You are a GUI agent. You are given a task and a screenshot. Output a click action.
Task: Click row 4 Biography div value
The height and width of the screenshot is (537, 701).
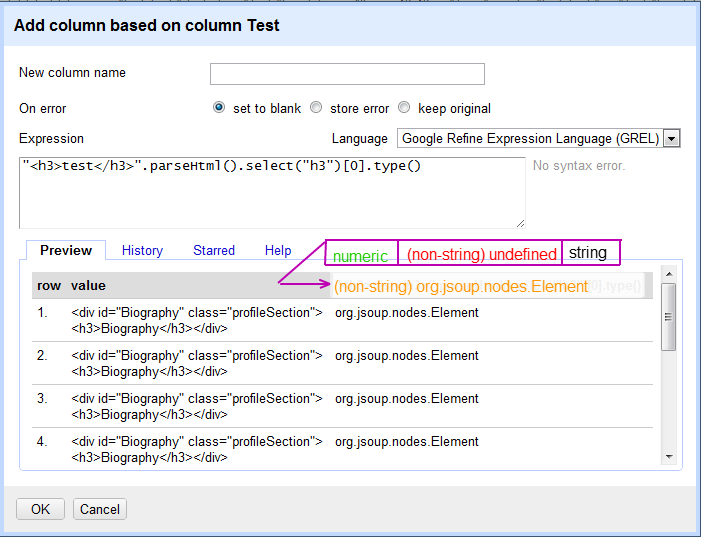coord(197,449)
